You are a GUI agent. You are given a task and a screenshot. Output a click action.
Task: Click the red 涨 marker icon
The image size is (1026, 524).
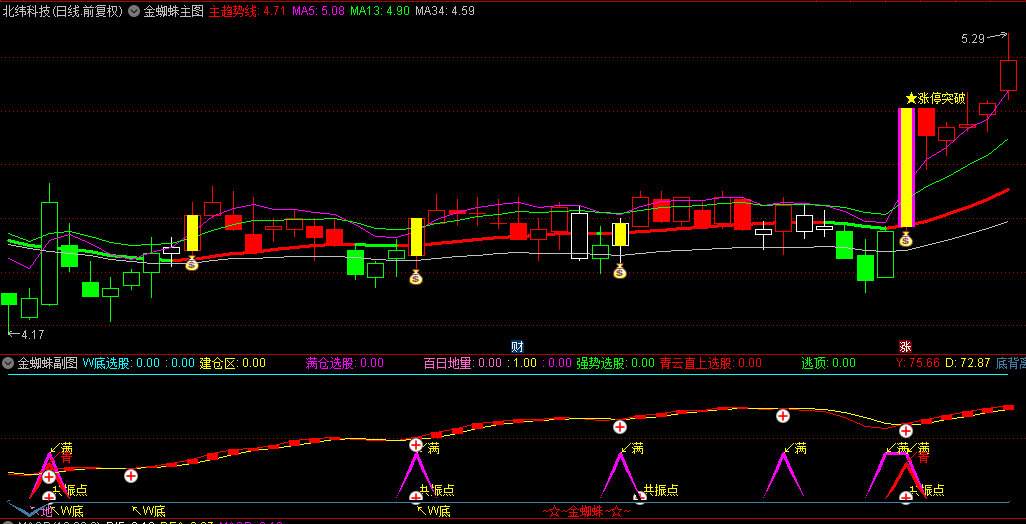[x=906, y=347]
